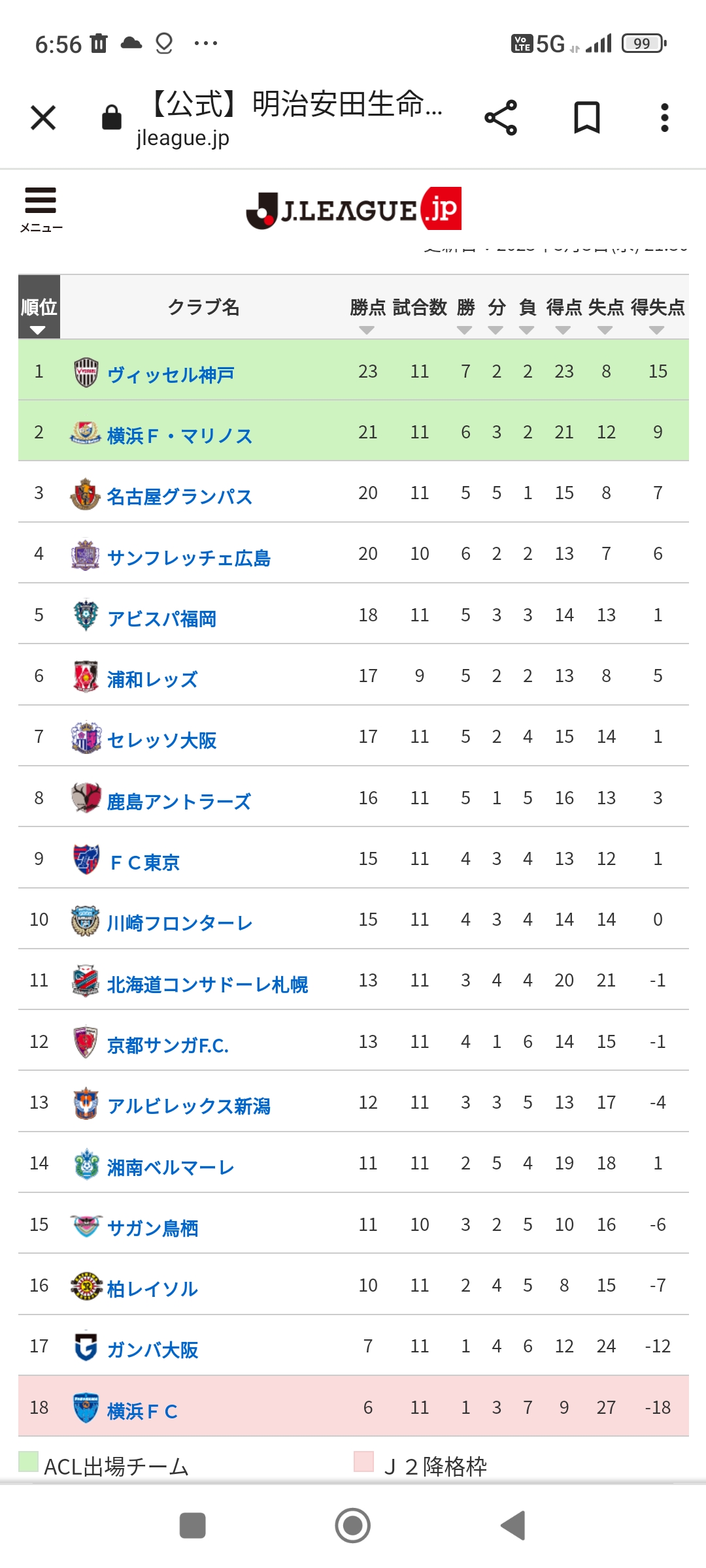Close the browser tab with X
The width and height of the screenshot is (706, 1568).
[43, 118]
